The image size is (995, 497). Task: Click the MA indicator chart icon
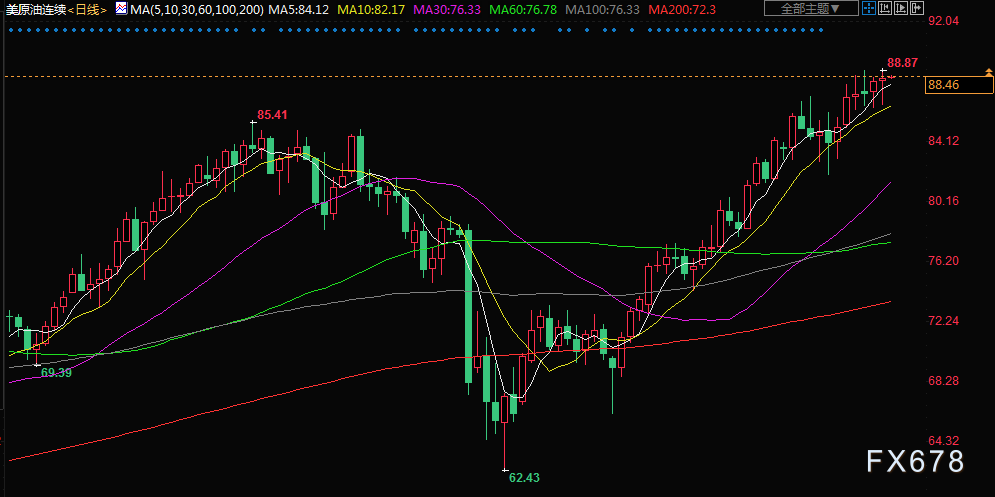pyautogui.click(x=122, y=9)
